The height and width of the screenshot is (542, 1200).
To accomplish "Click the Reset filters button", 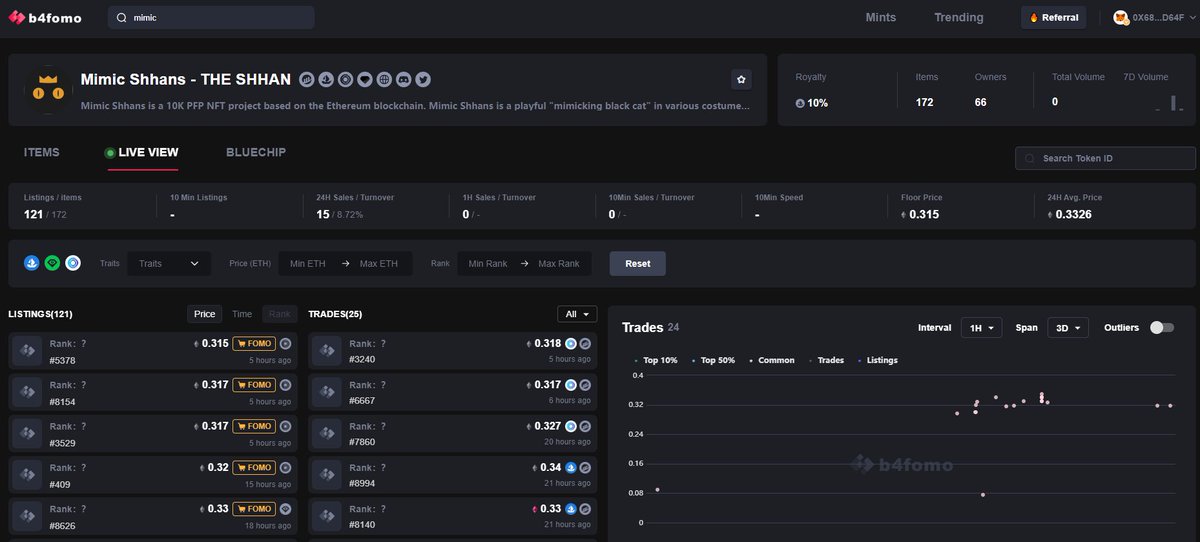I will pos(638,264).
